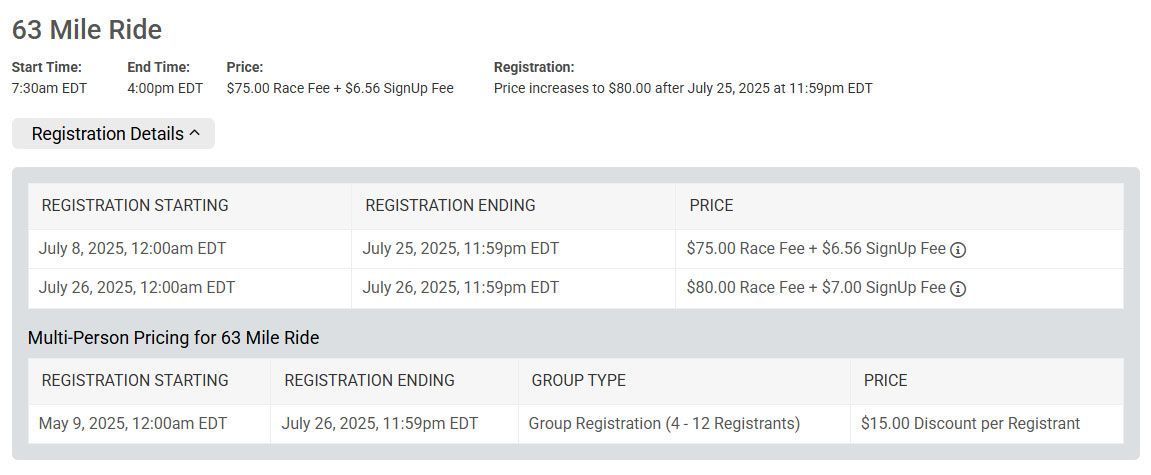The height and width of the screenshot is (475, 1151).
Task: Select the 63 Mile Ride heading
Action: point(87,29)
